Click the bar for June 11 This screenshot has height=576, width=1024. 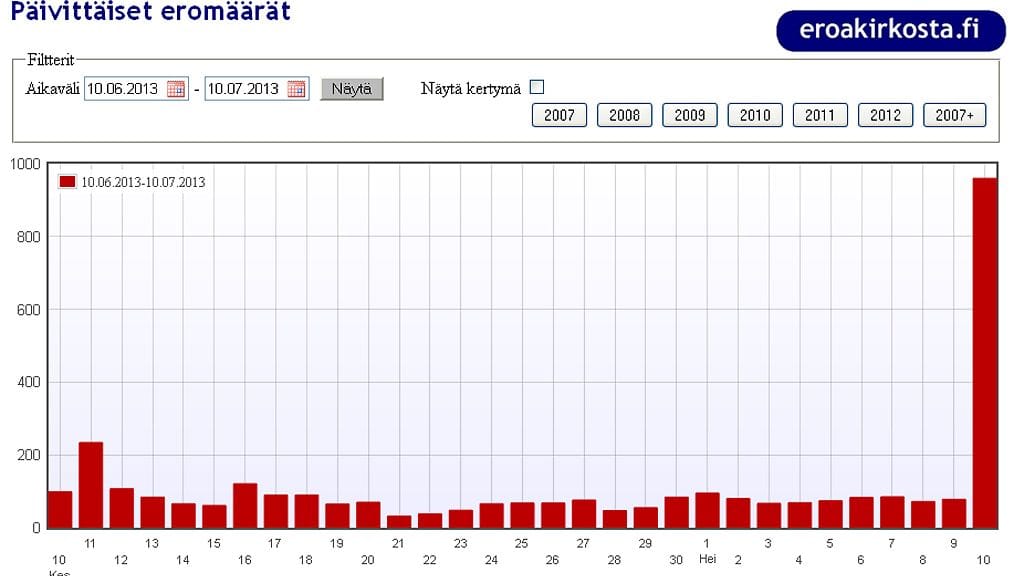91,485
